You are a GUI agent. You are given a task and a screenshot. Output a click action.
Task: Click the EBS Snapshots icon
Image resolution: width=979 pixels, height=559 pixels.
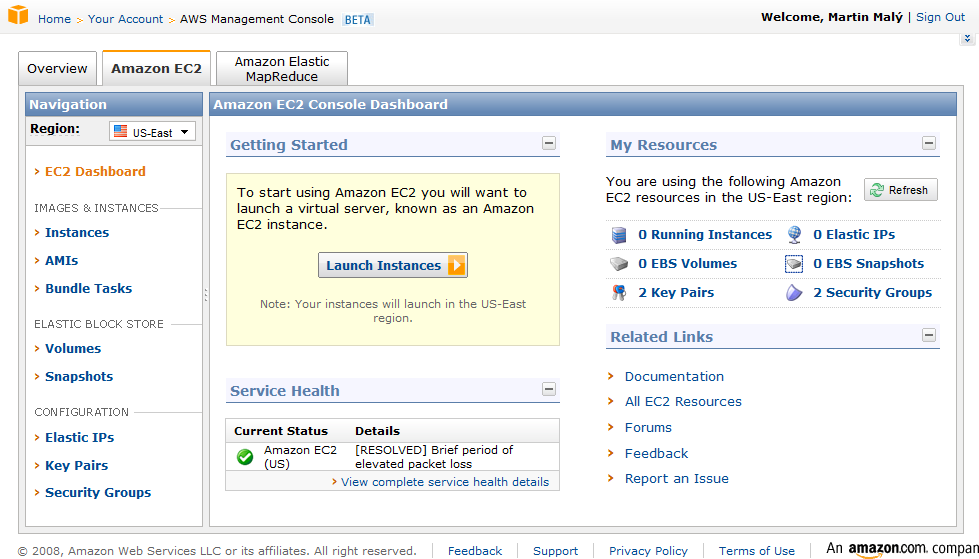click(794, 264)
